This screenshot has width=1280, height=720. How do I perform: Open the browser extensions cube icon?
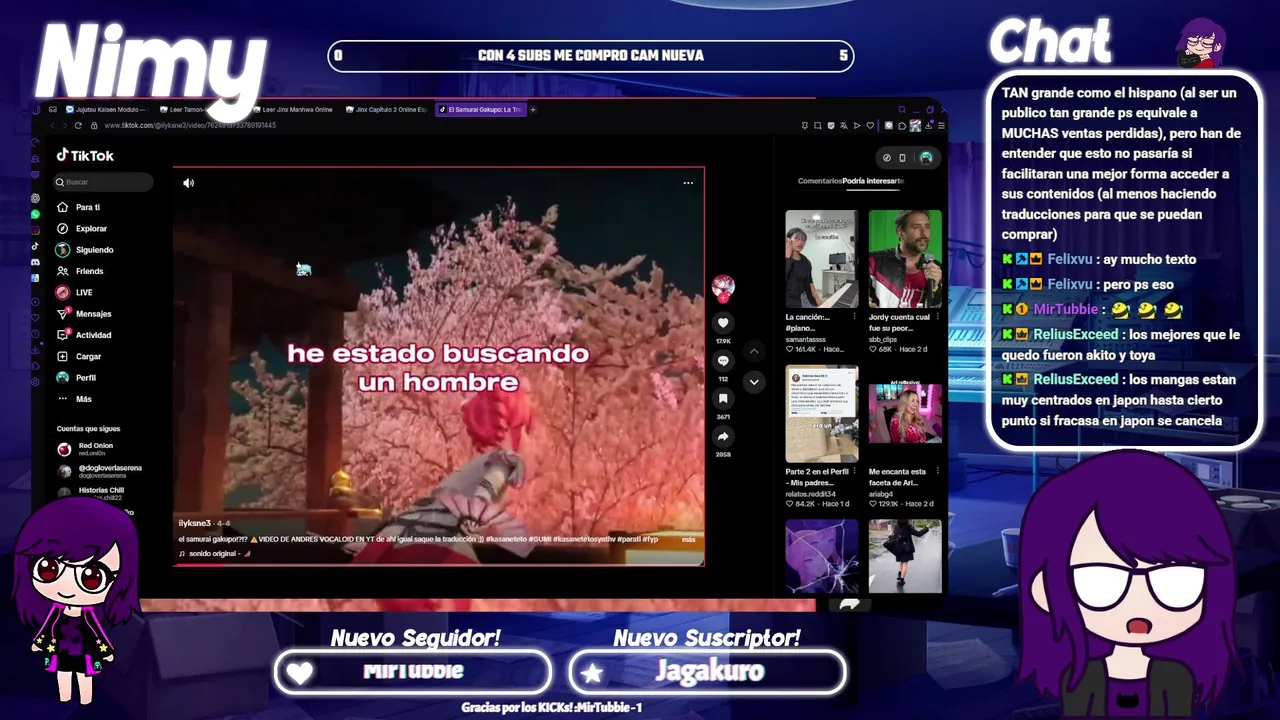tap(902, 125)
